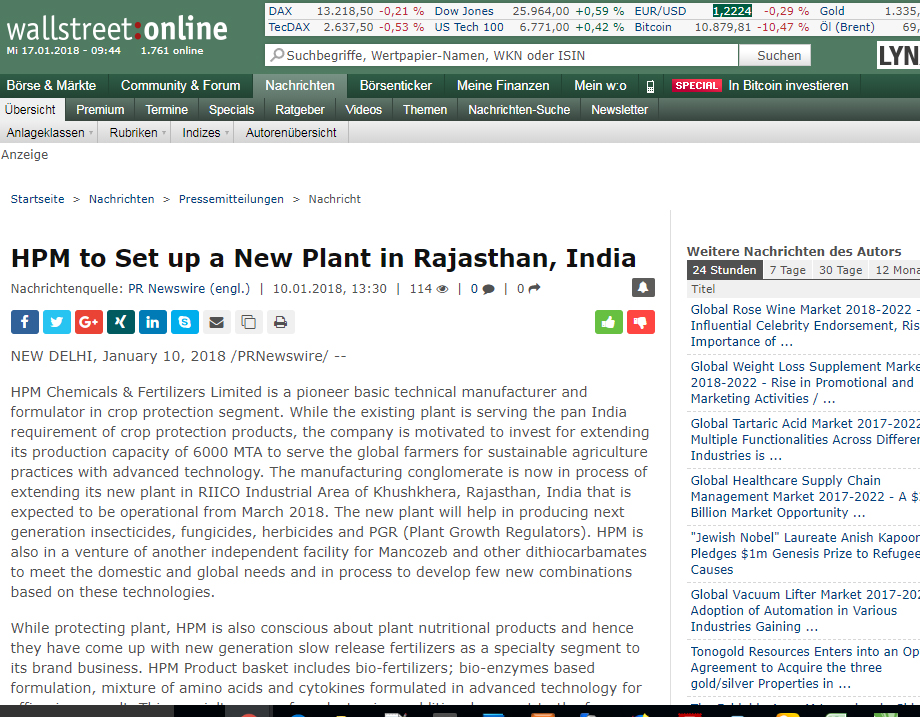Copy article link icon
This screenshot has width=920, height=717.
tap(249, 322)
